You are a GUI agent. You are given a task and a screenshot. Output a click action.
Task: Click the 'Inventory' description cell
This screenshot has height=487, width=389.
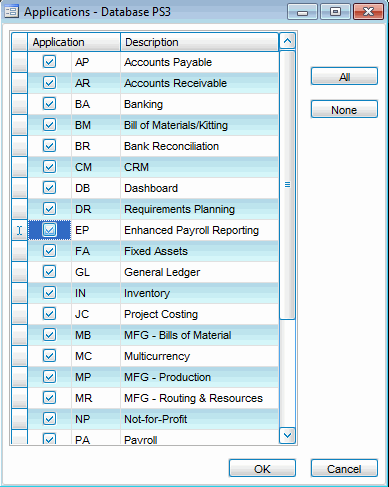(x=199, y=293)
